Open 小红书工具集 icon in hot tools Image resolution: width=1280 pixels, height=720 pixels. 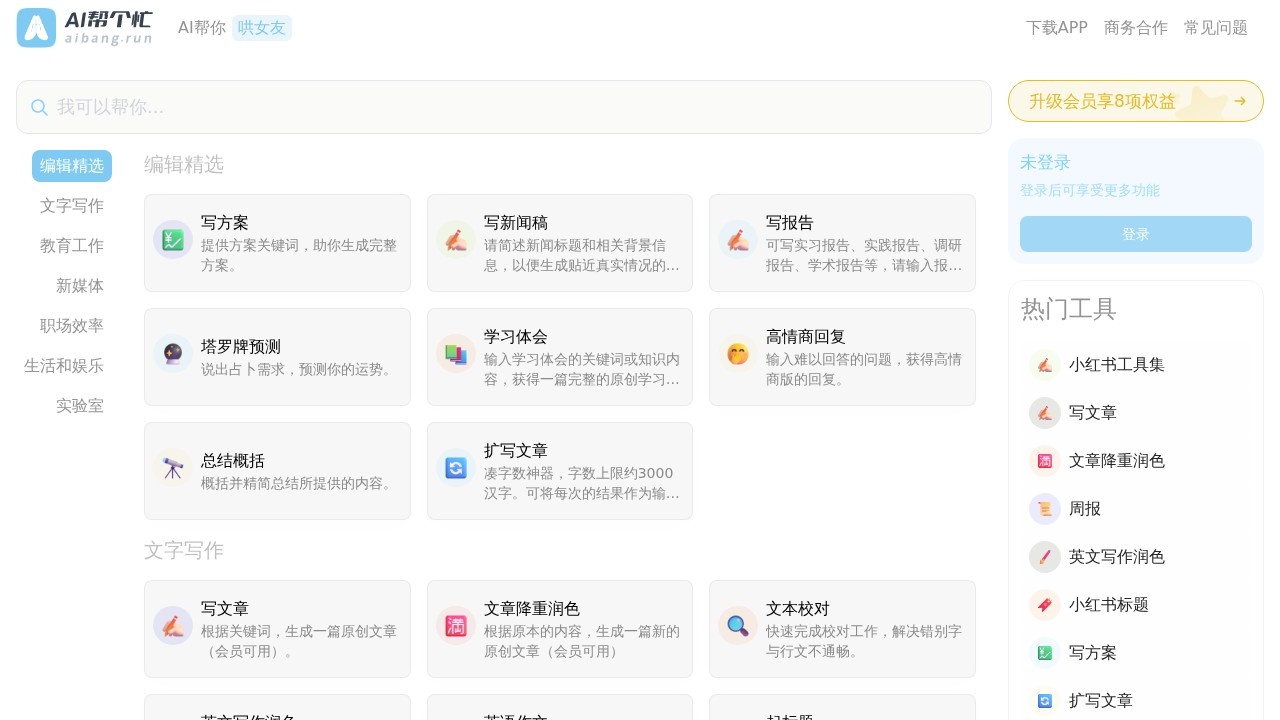tap(1045, 365)
